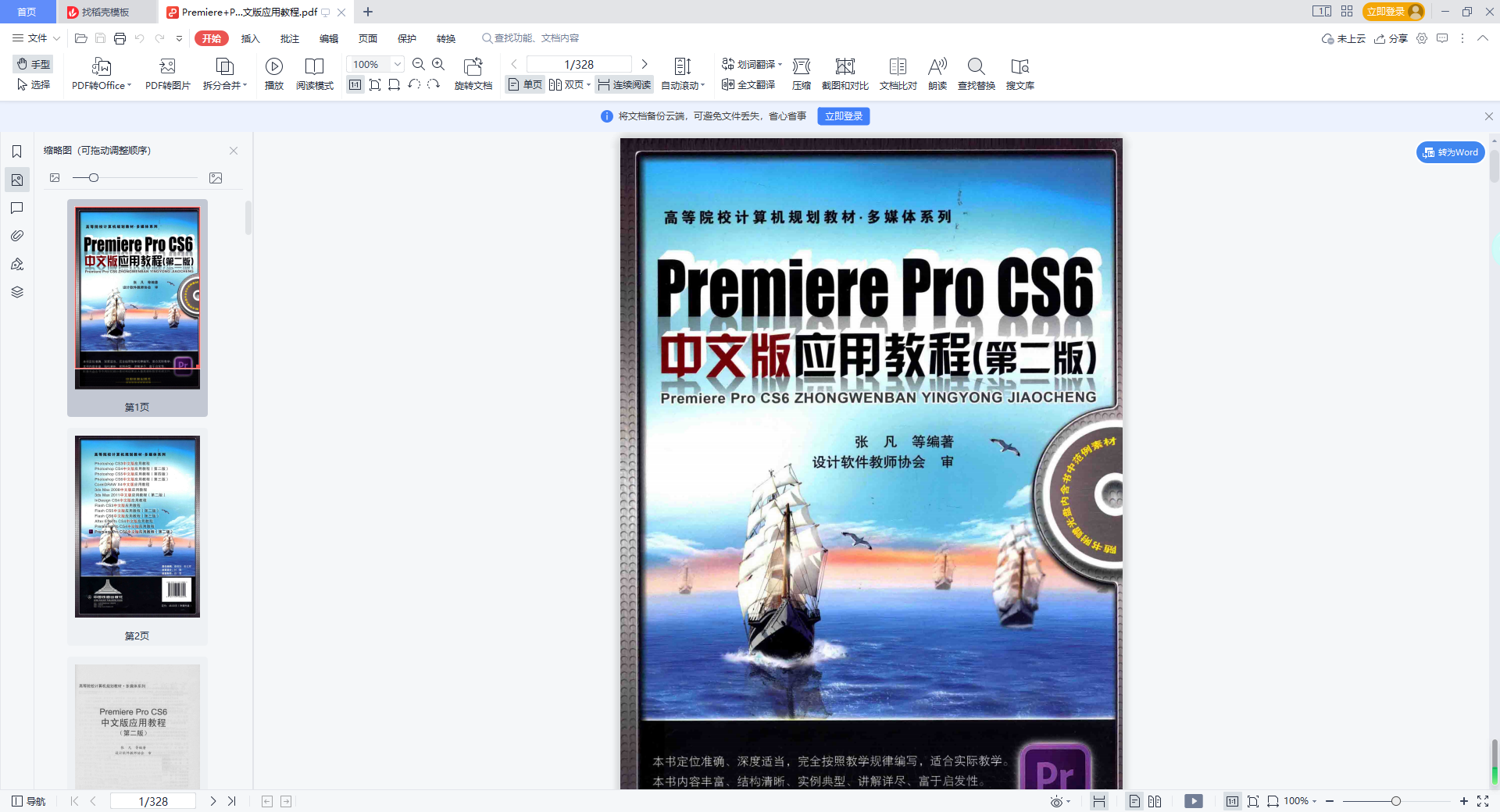
Task: Open document comparison (文档比对)
Action: (x=898, y=74)
